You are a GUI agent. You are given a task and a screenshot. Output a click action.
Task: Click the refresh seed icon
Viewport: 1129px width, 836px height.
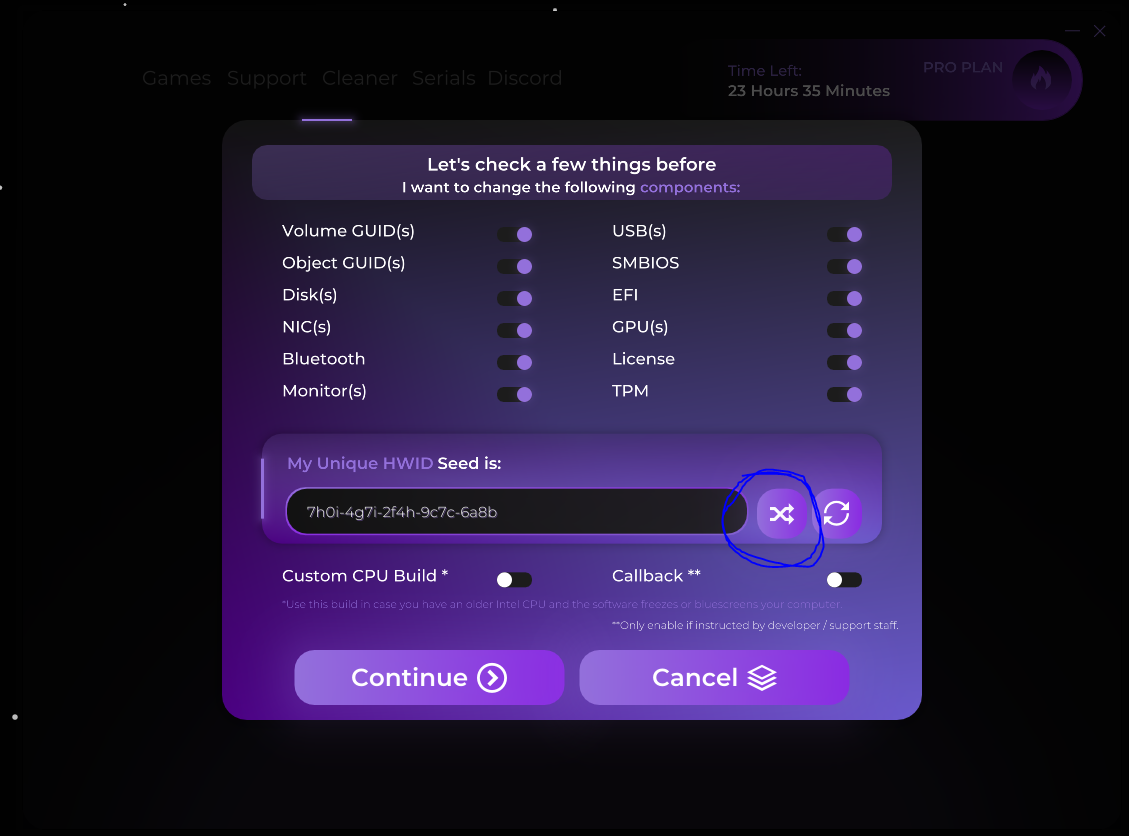[x=837, y=514]
